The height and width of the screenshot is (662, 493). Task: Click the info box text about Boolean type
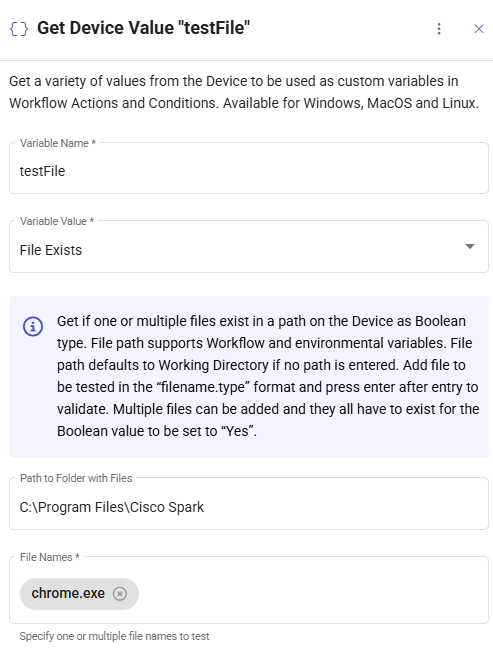point(268,376)
